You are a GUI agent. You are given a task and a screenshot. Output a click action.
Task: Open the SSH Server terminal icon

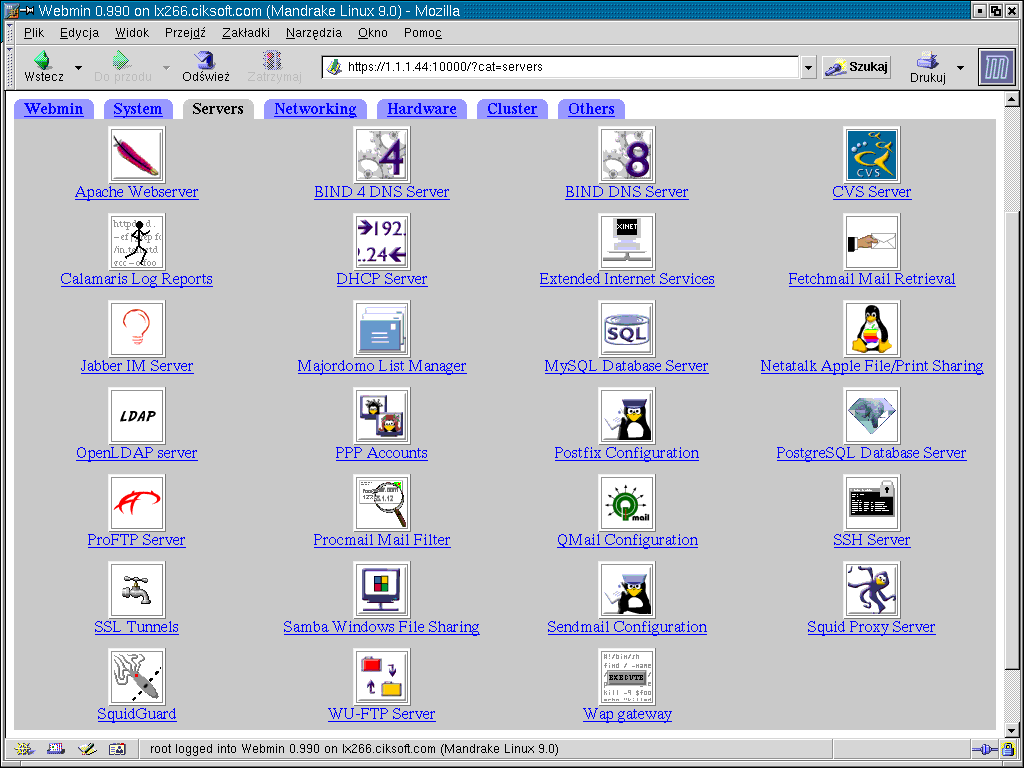click(871, 502)
